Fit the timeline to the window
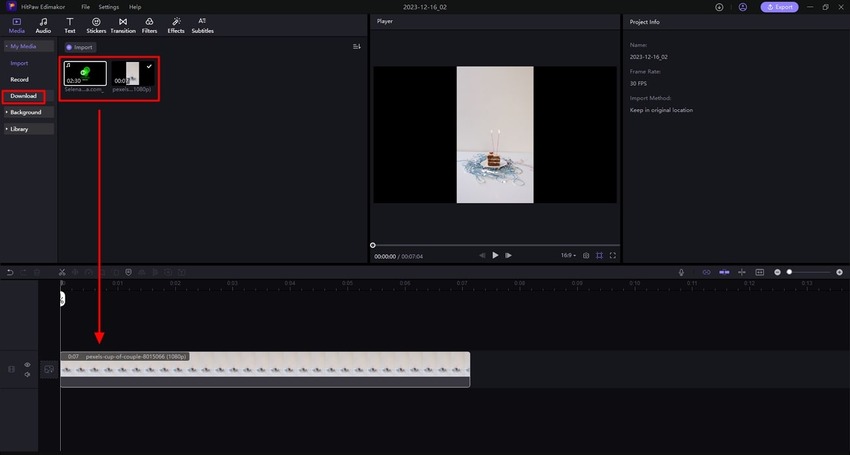The image size is (850, 455). tap(759, 272)
